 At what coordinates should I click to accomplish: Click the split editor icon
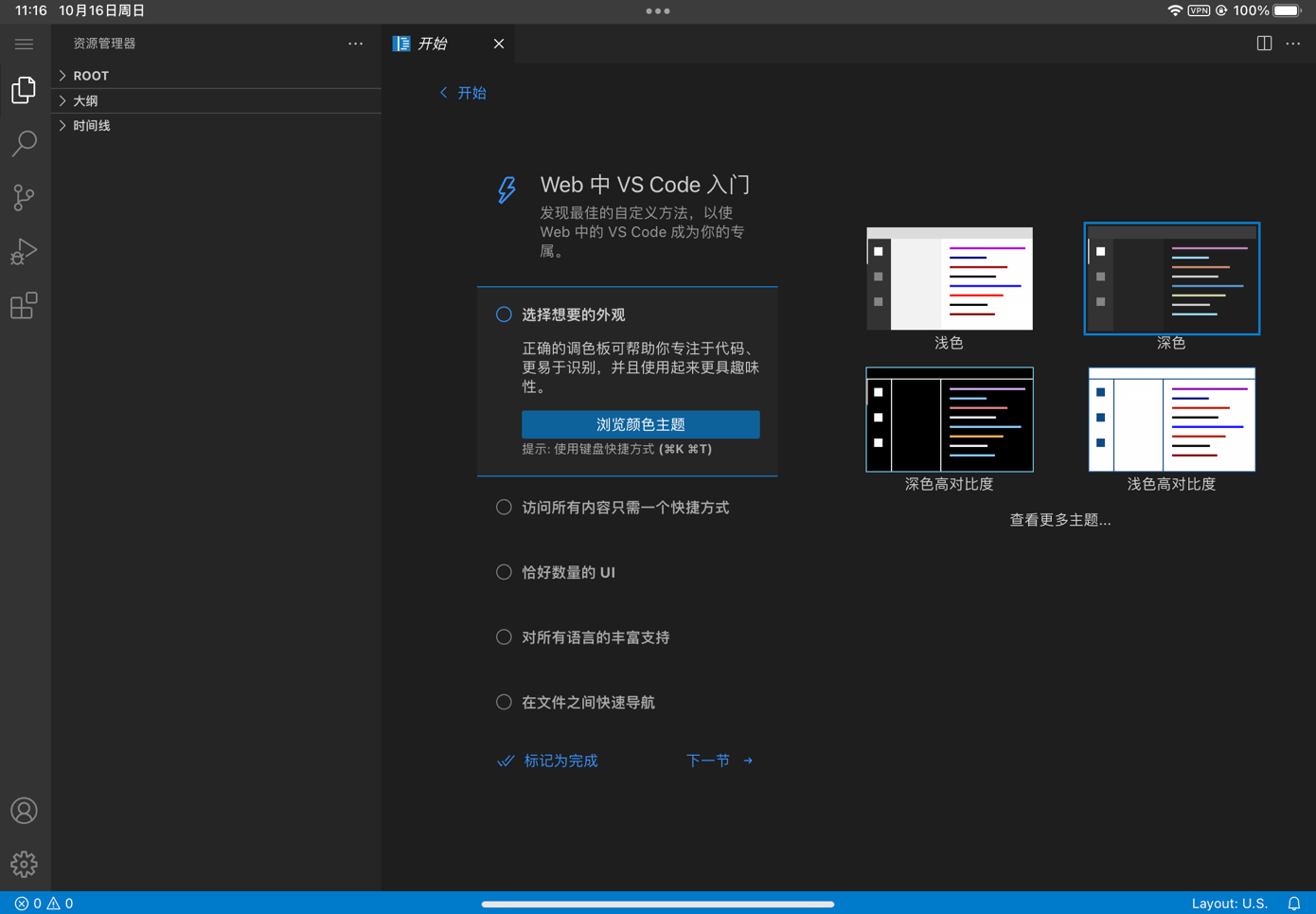click(1264, 44)
